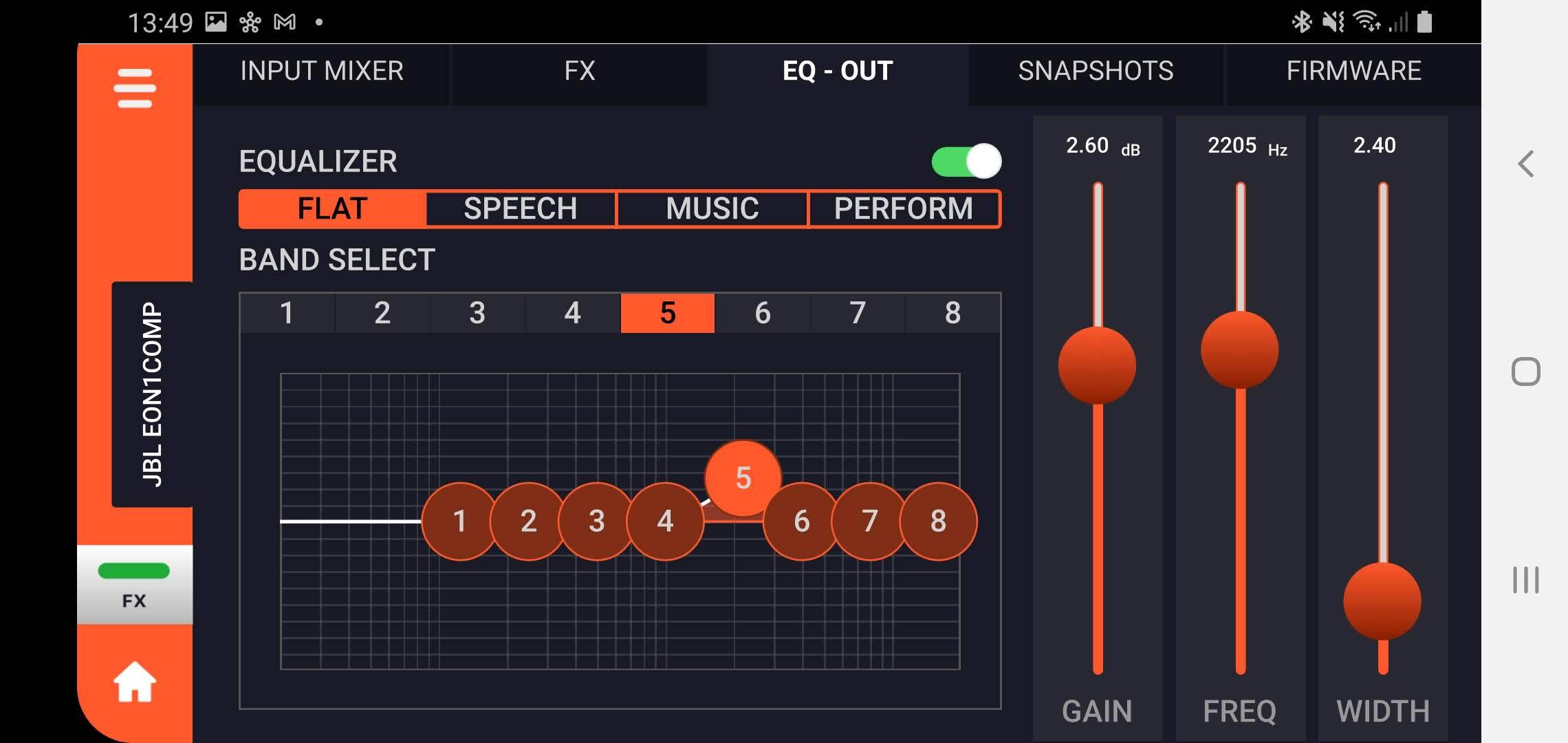This screenshot has width=1568, height=743.
Task: Open Android recent apps icon
Action: (x=1525, y=580)
